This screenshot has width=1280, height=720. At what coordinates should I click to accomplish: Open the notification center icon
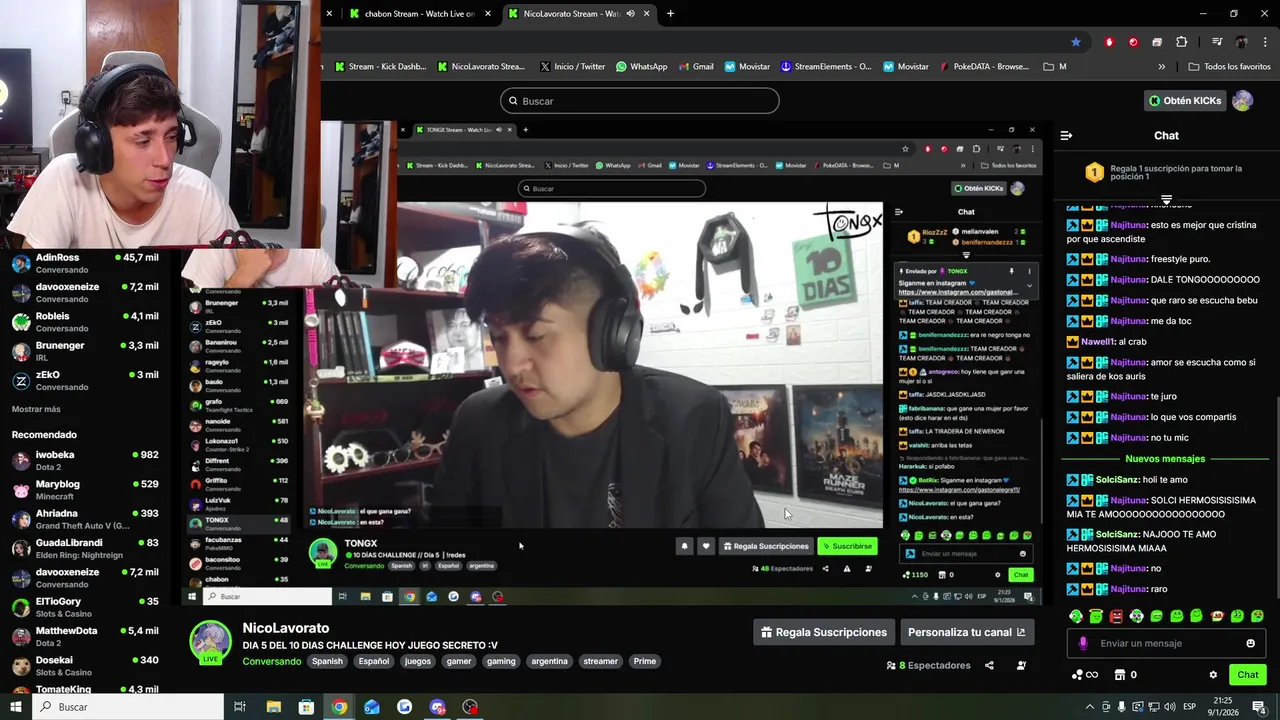coord(1259,707)
